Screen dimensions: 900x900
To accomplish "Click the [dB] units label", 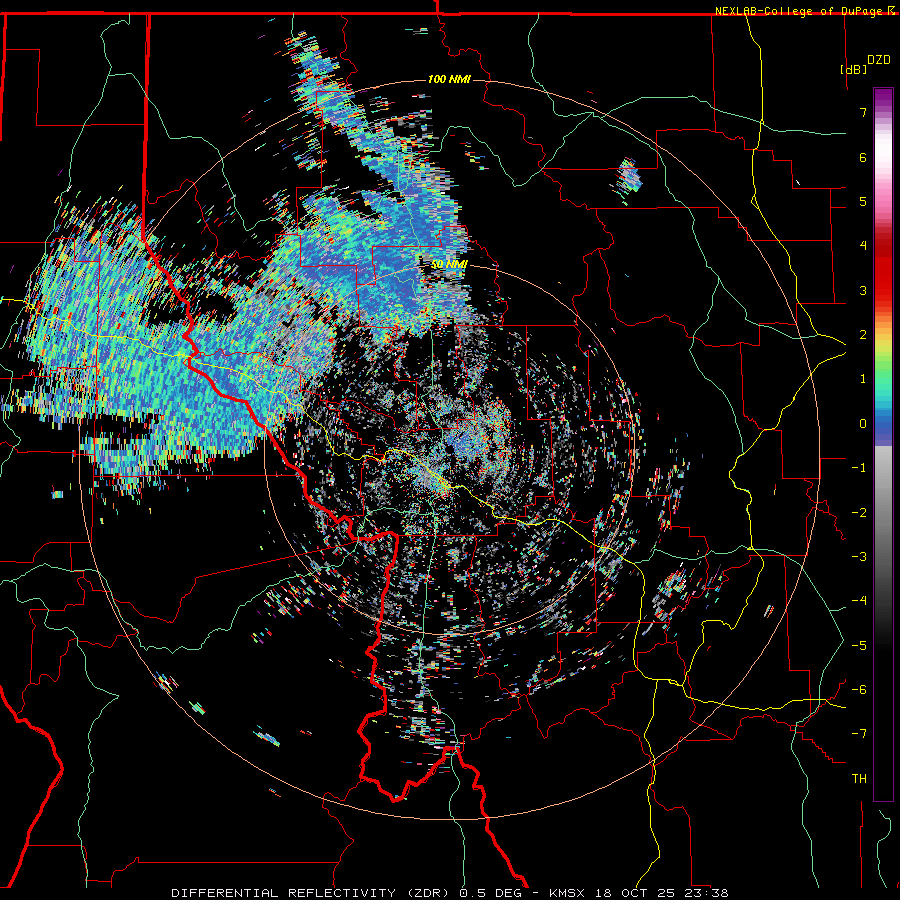I will tap(854, 69).
